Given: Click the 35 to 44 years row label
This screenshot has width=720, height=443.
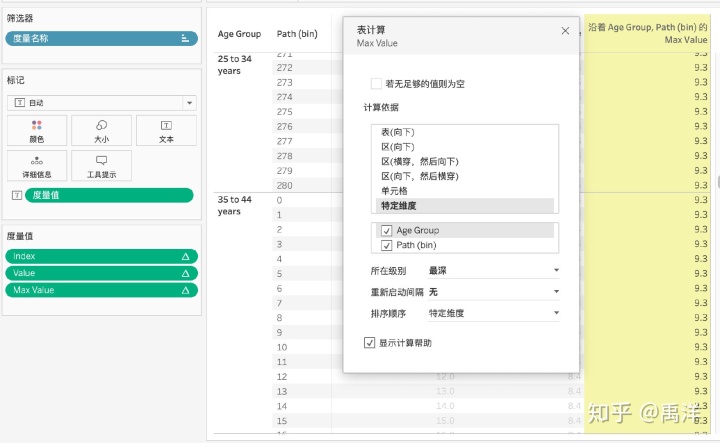Looking at the screenshot, I should (x=235, y=205).
